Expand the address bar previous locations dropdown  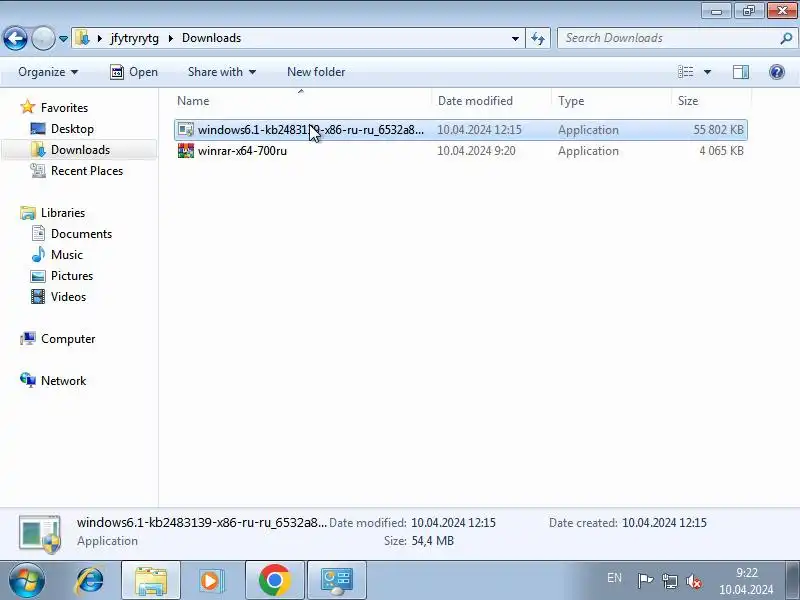515,38
